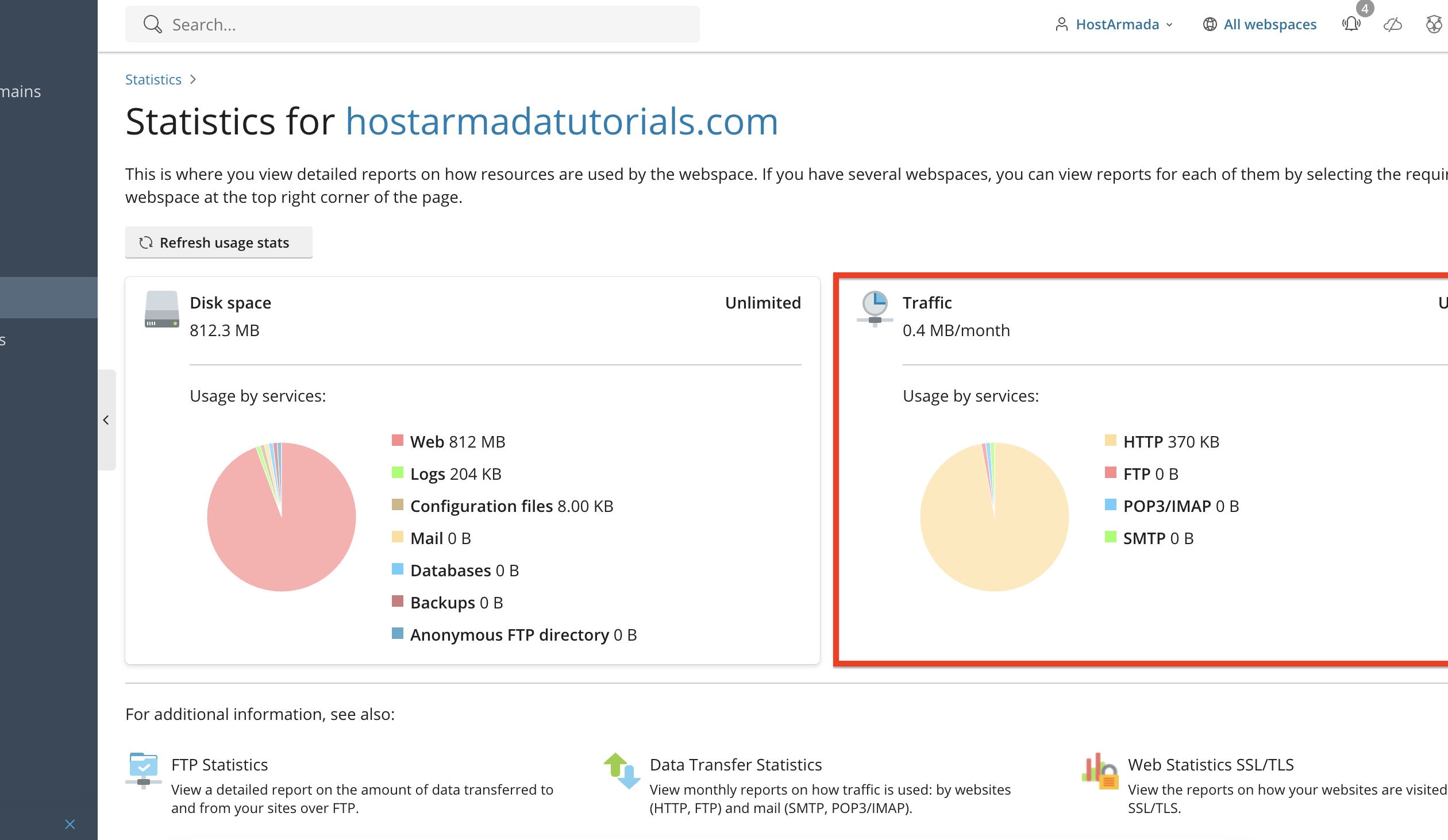Collapse the sidebar with the arrow handle
Image resolution: width=1448 pixels, height=840 pixels.
[106, 420]
